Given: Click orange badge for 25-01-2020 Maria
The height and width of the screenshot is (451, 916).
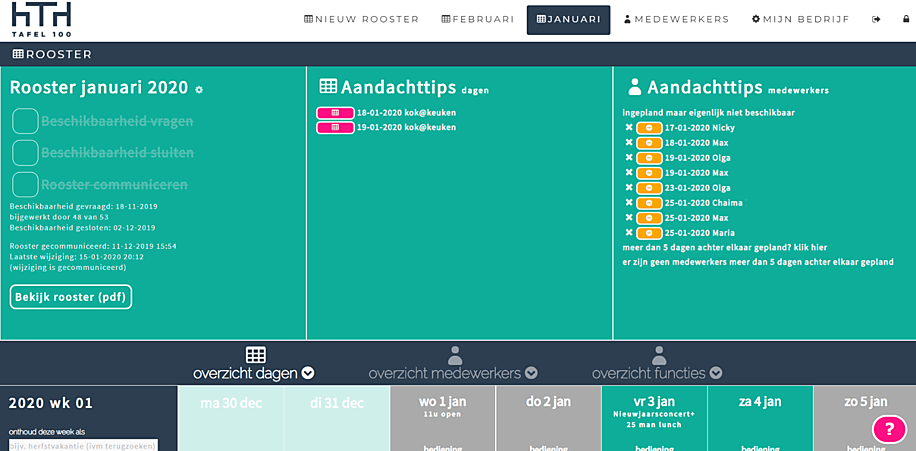Looking at the screenshot, I should pos(649,233).
